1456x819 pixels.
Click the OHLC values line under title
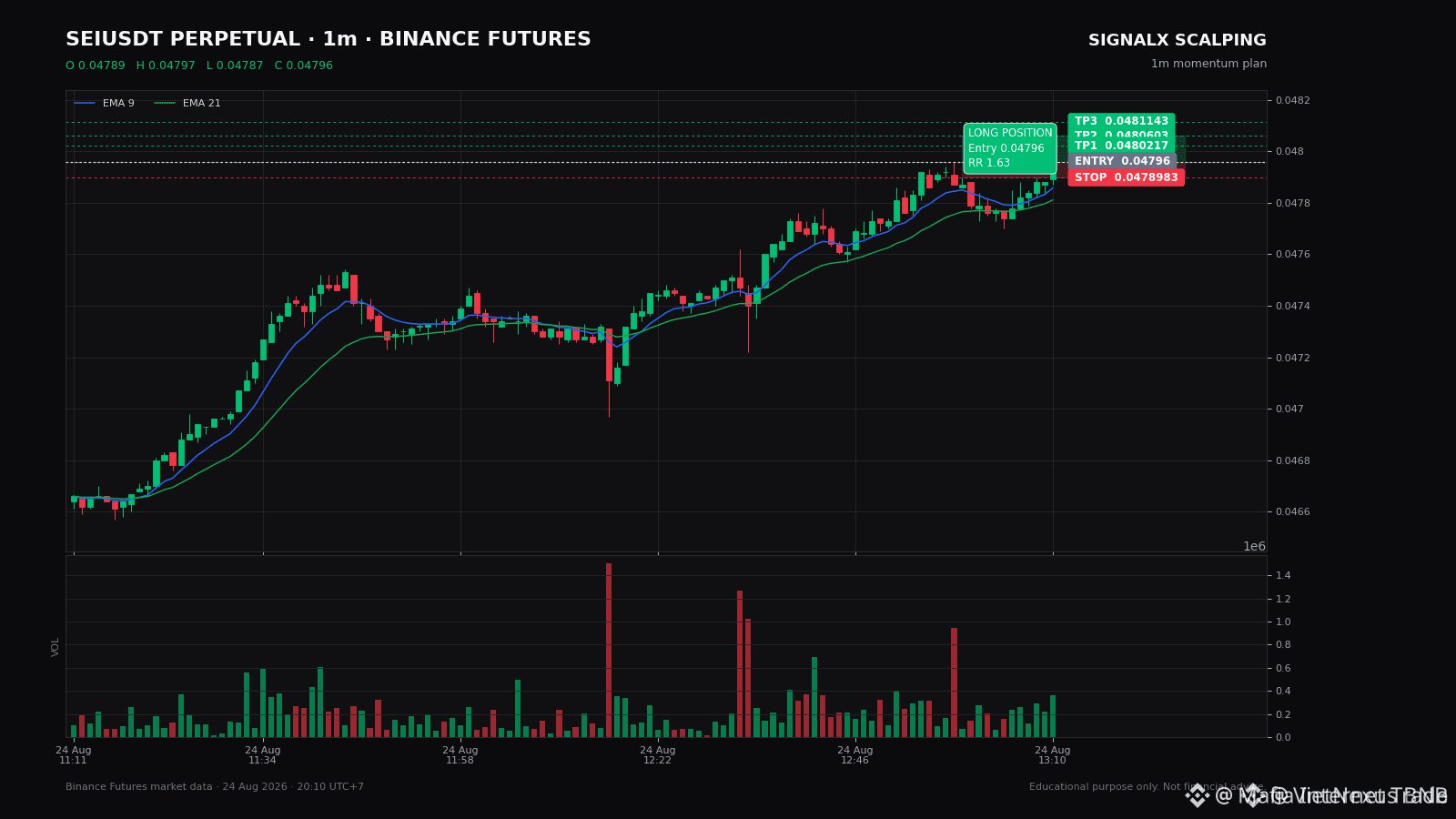click(x=199, y=66)
